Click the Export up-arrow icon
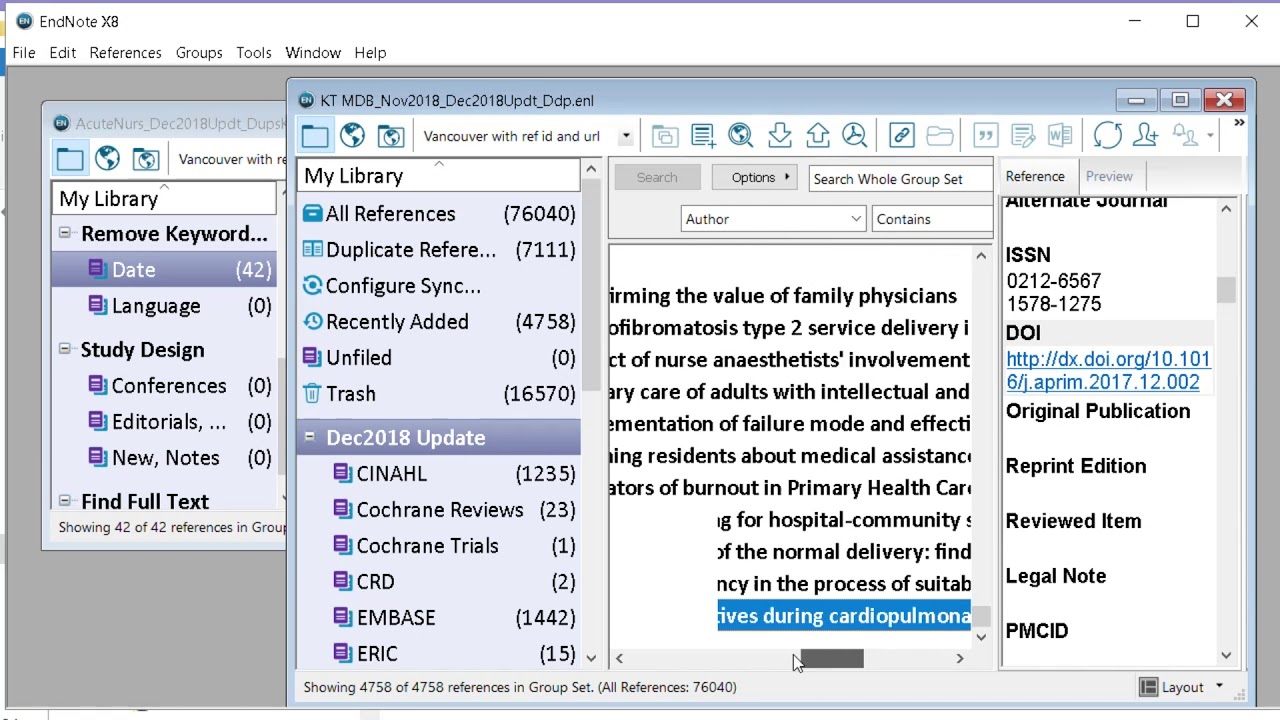1280x720 pixels. click(x=817, y=136)
